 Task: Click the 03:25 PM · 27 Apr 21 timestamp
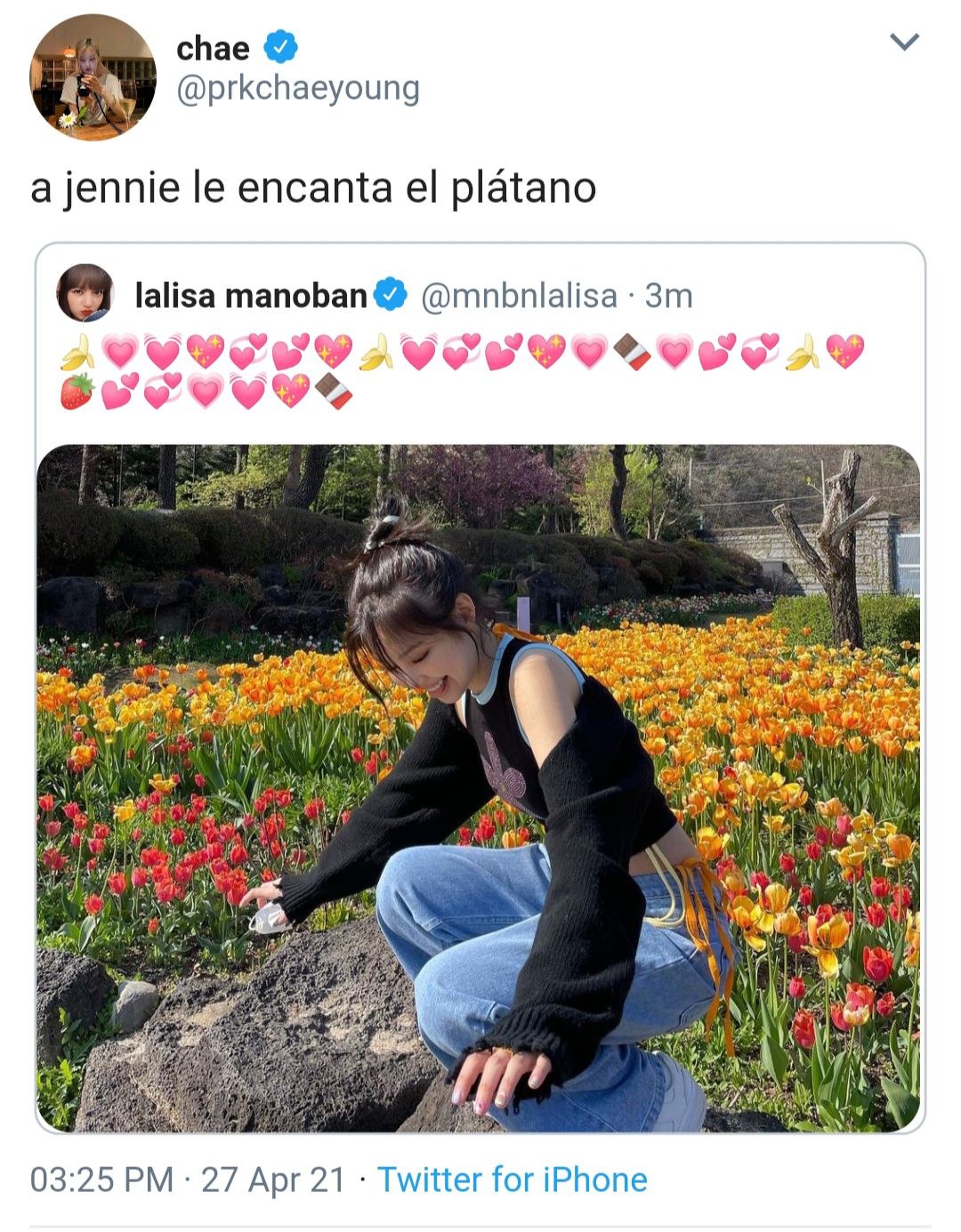(x=188, y=1180)
